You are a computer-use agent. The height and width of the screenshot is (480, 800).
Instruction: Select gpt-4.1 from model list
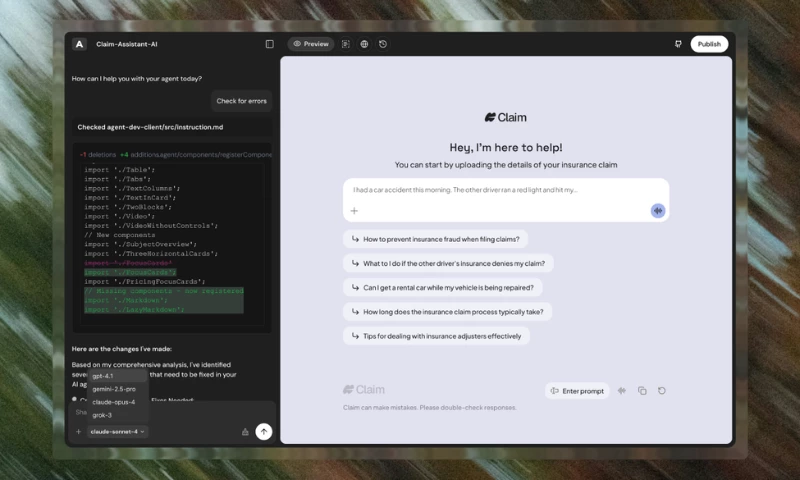pyautogui.click(x=117, y=376)
